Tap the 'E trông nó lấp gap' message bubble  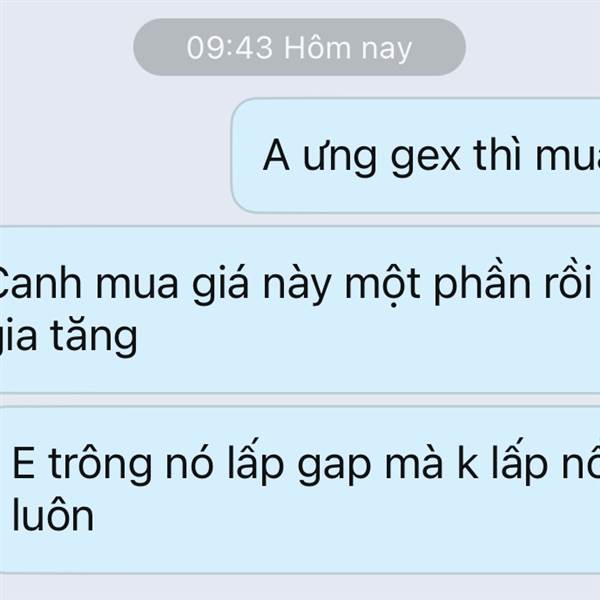pyautogui.click(x=300, y=490)
